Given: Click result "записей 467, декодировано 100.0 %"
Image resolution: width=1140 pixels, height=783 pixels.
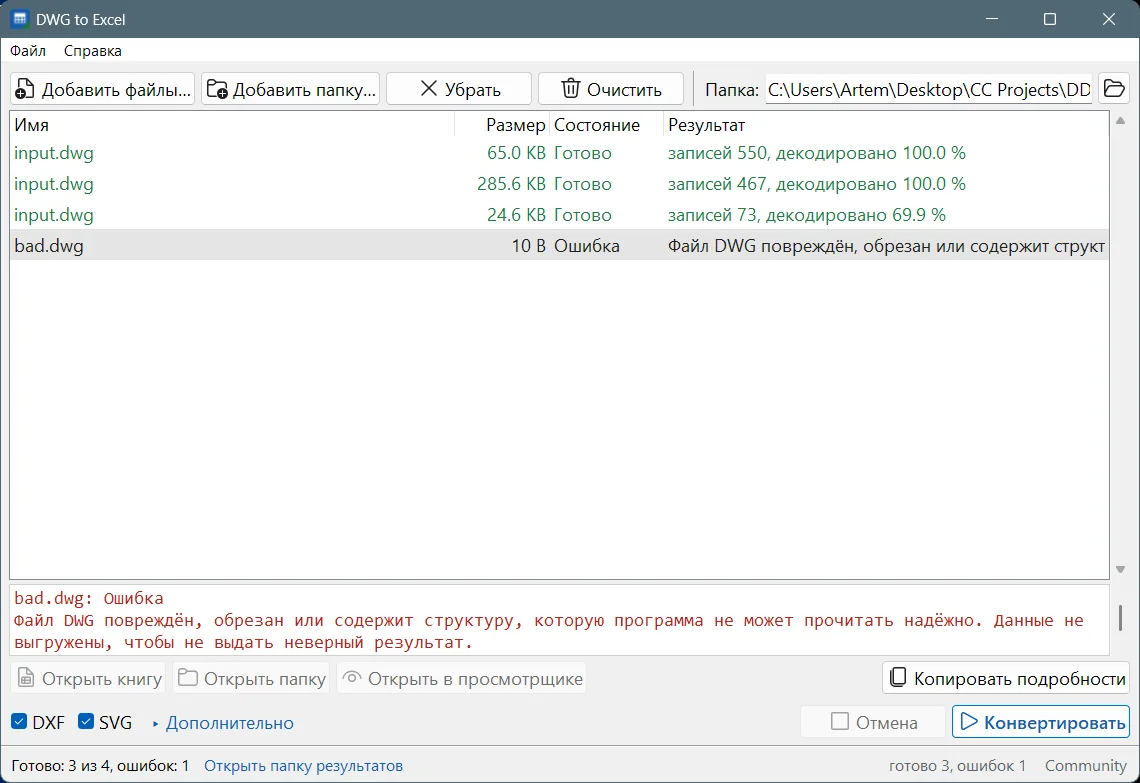Looking at the screenshot, I should coord(816,184).
